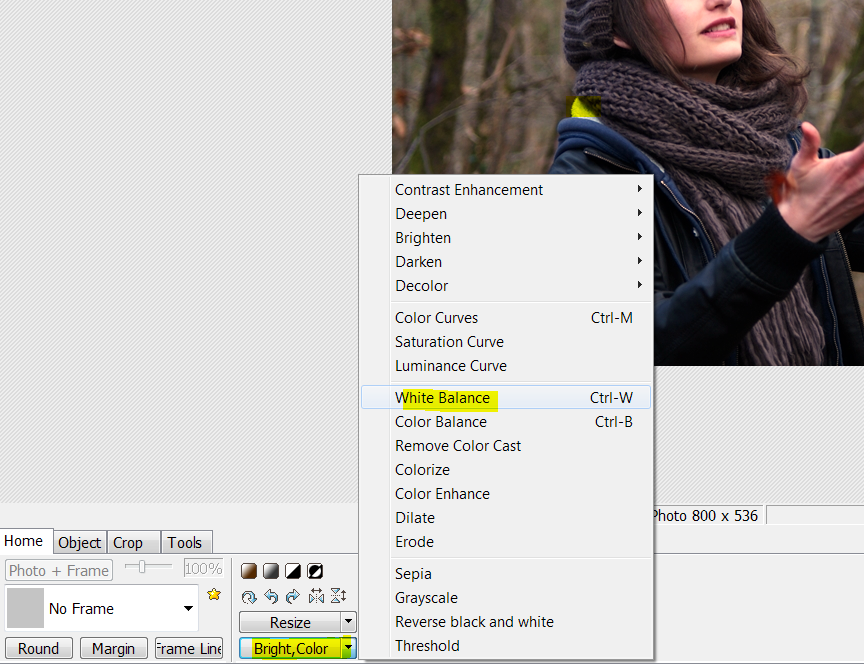Click the Photo + Frame button
Viewport: 864px width, 664px height.
59,570
